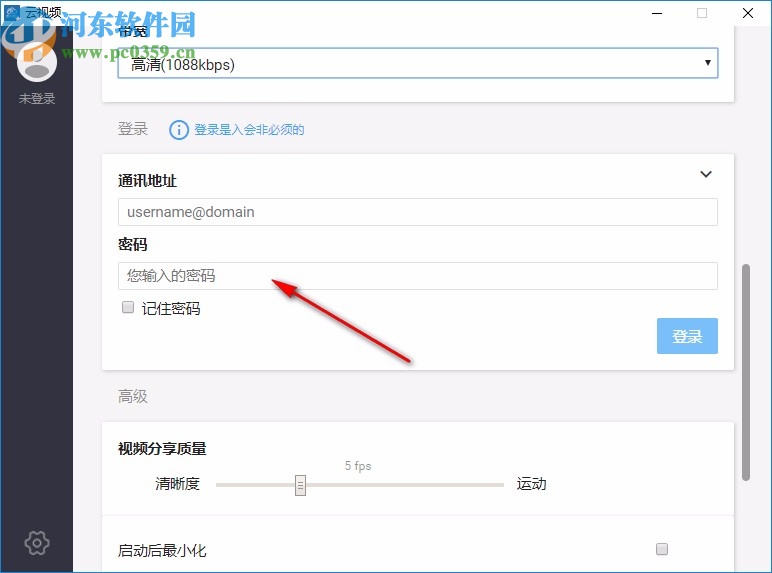This screenshot has width=772, height=573.
Task: Click the 视频分享质量 slider handle
Action: pos(300,485)
